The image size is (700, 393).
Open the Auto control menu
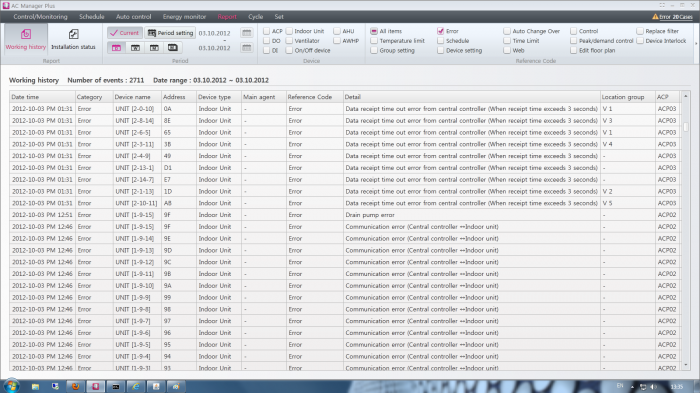[x=133, y=17]
